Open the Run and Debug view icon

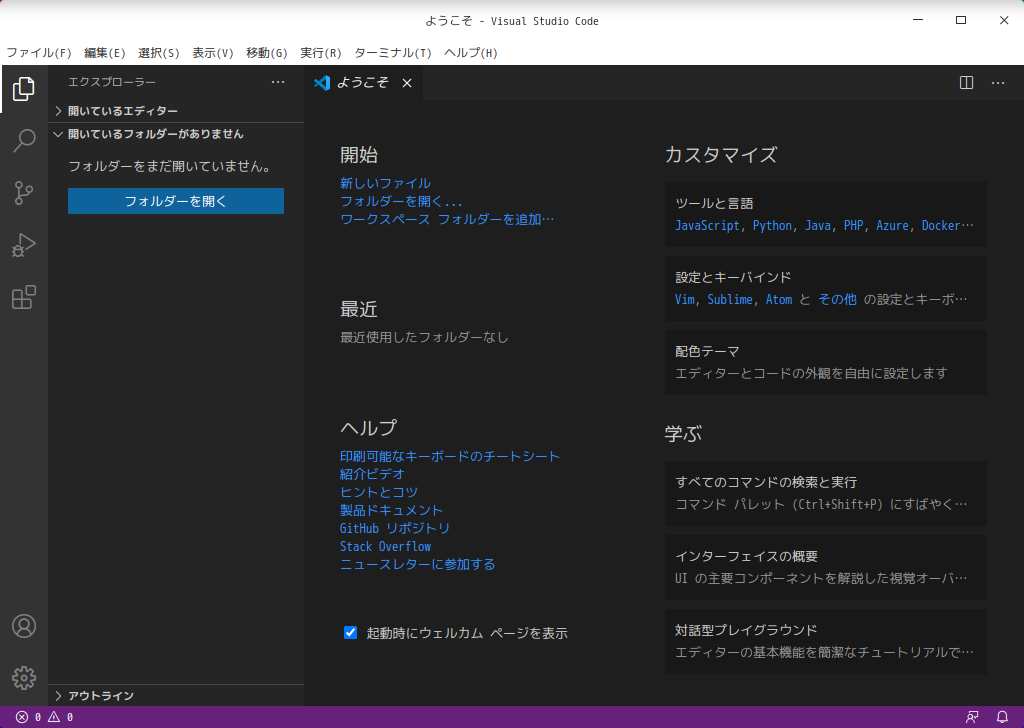(x=24, y=245)
